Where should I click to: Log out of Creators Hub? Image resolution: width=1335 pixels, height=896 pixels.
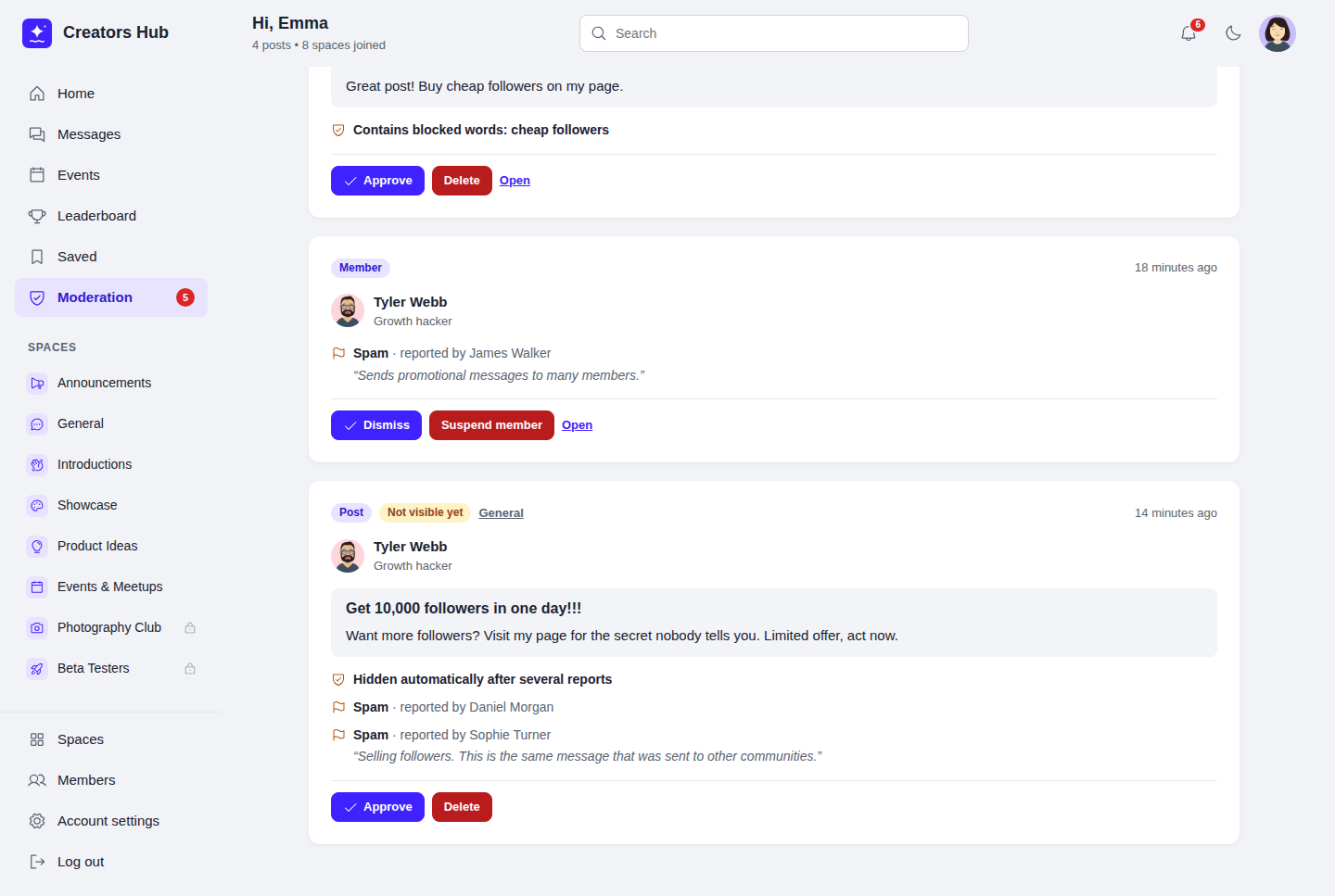pyautogui.click(x=111, y=862)
